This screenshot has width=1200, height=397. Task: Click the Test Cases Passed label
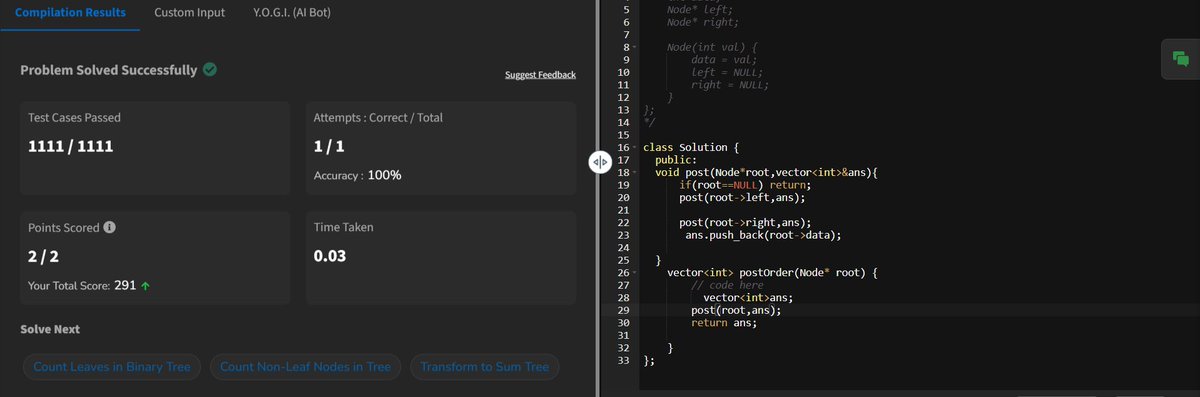75,117
